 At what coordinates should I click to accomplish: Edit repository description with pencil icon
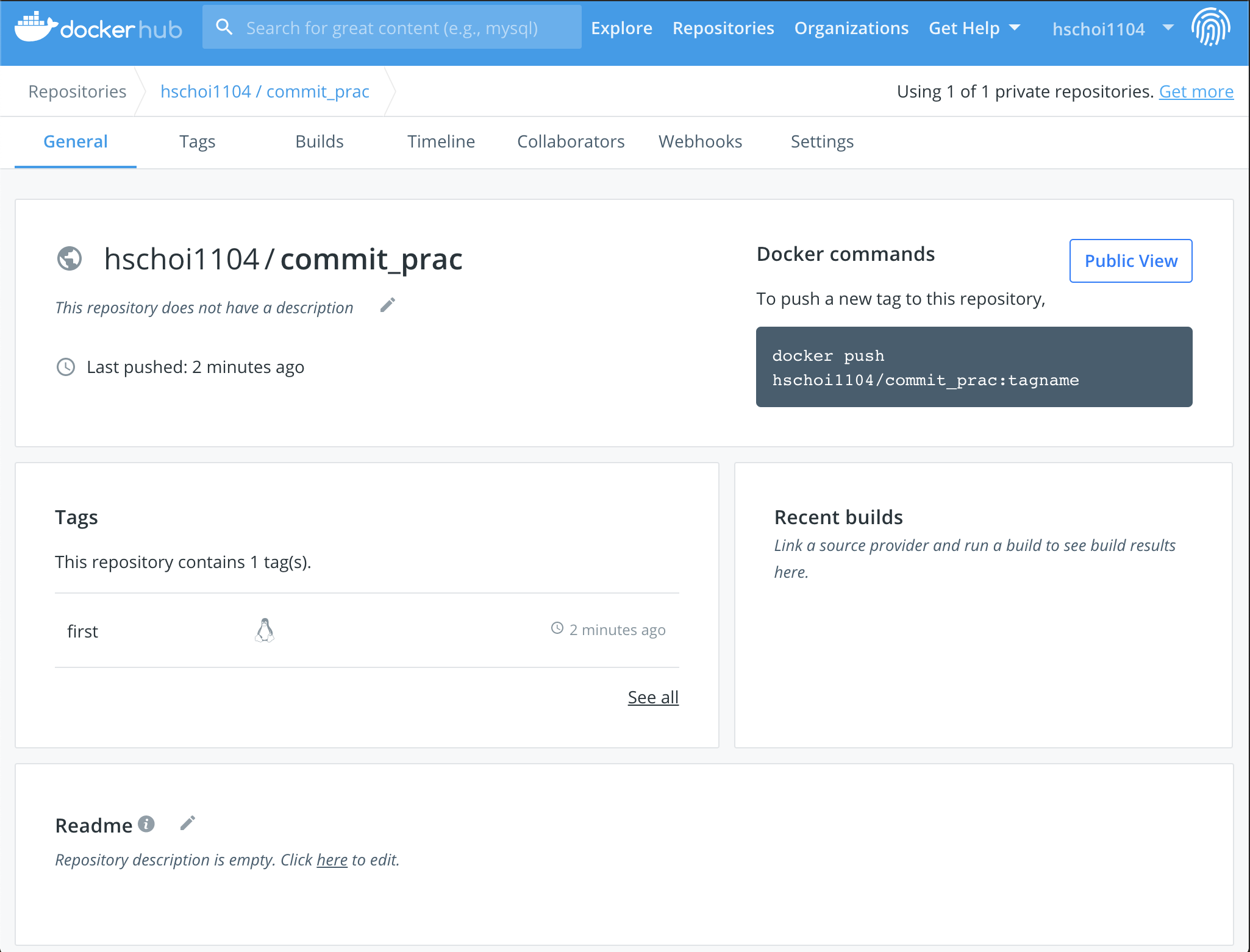388,305
